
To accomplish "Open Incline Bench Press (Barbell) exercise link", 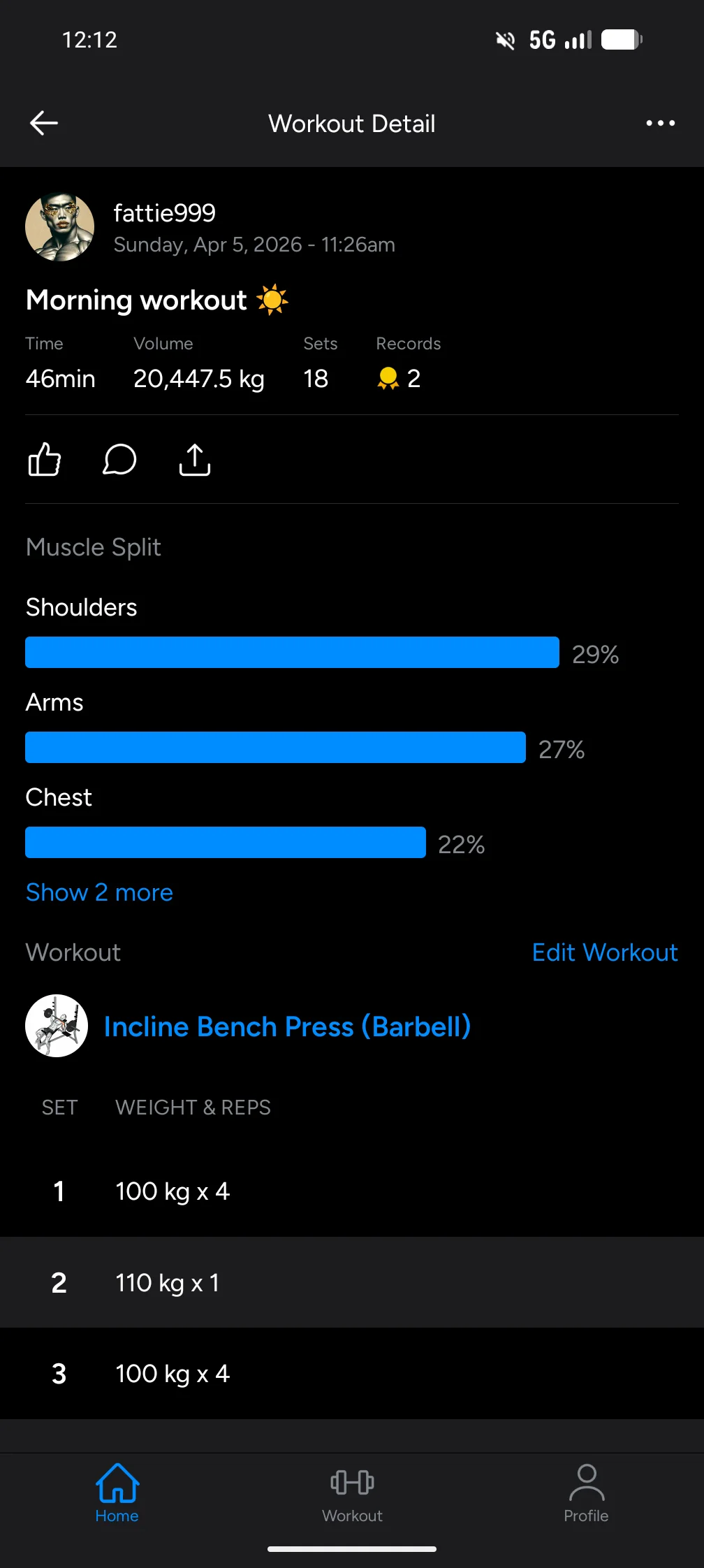I will (x=287, y=1026).
